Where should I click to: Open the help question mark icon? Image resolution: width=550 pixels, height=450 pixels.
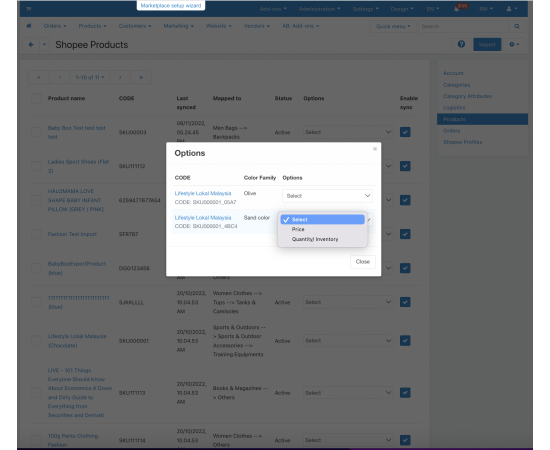[461, 44]
